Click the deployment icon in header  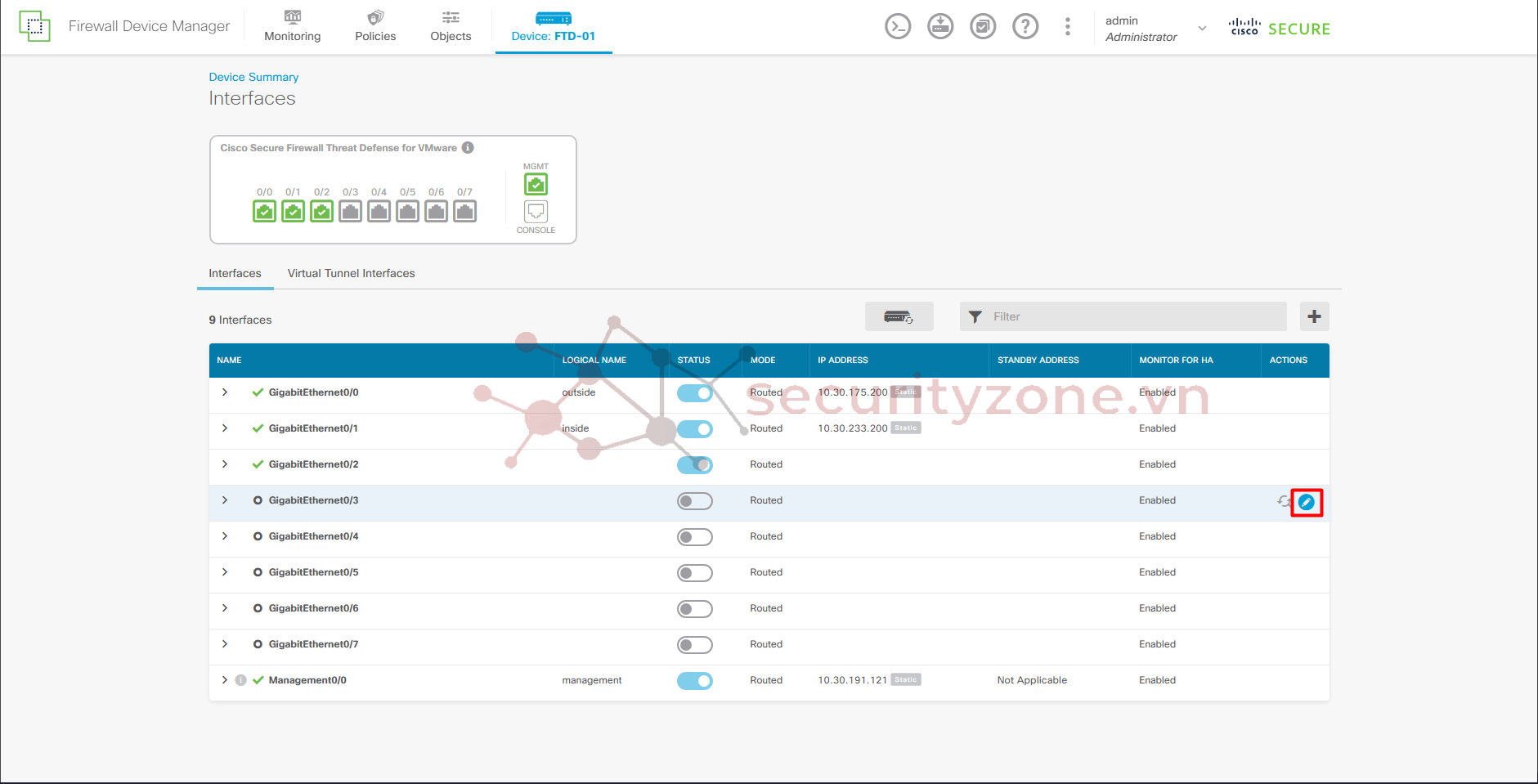point(940,27)
